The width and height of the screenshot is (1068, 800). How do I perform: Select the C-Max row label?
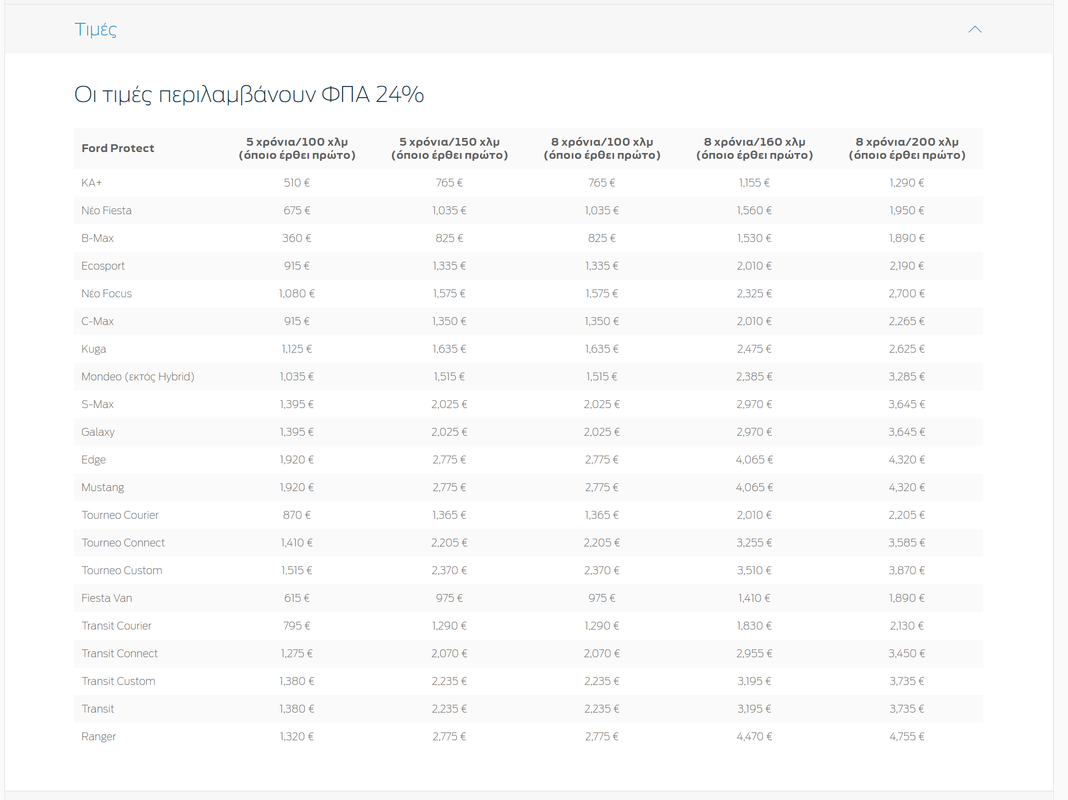click(x=97, y=321)
